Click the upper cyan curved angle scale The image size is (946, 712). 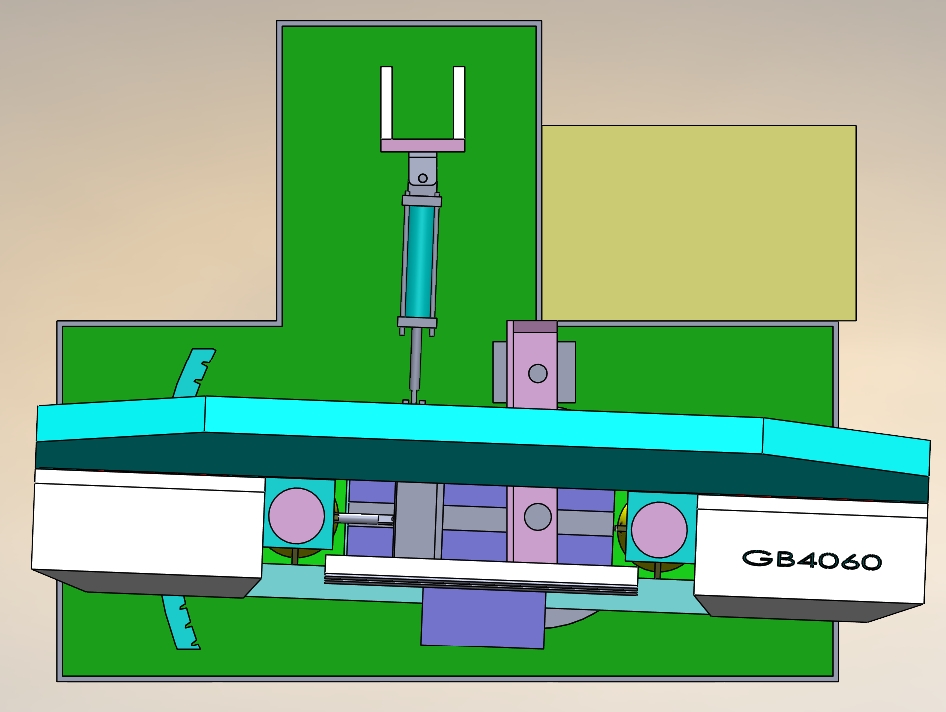tap(195, 373)
